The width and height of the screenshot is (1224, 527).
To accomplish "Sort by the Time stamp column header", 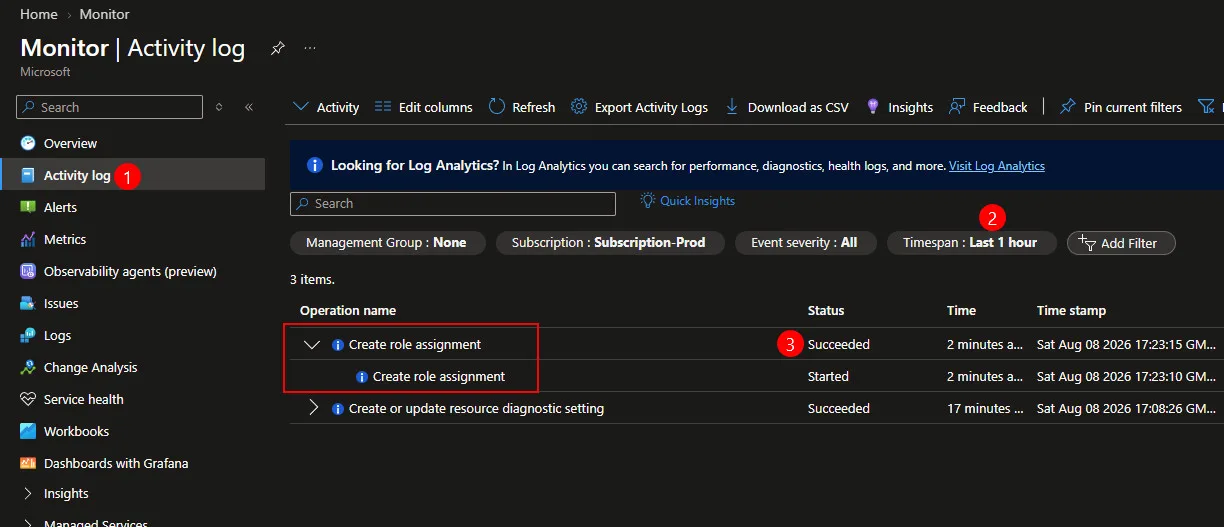I will [x=1071, y=310].
